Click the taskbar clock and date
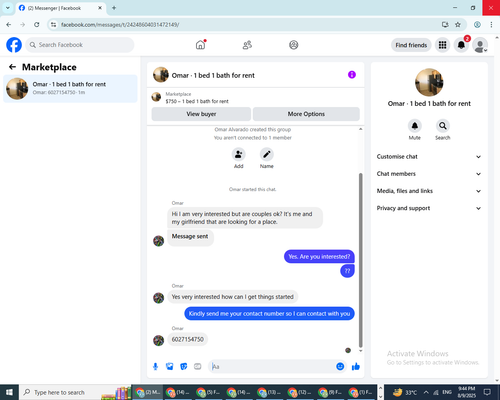 click(x=466, y=392)
